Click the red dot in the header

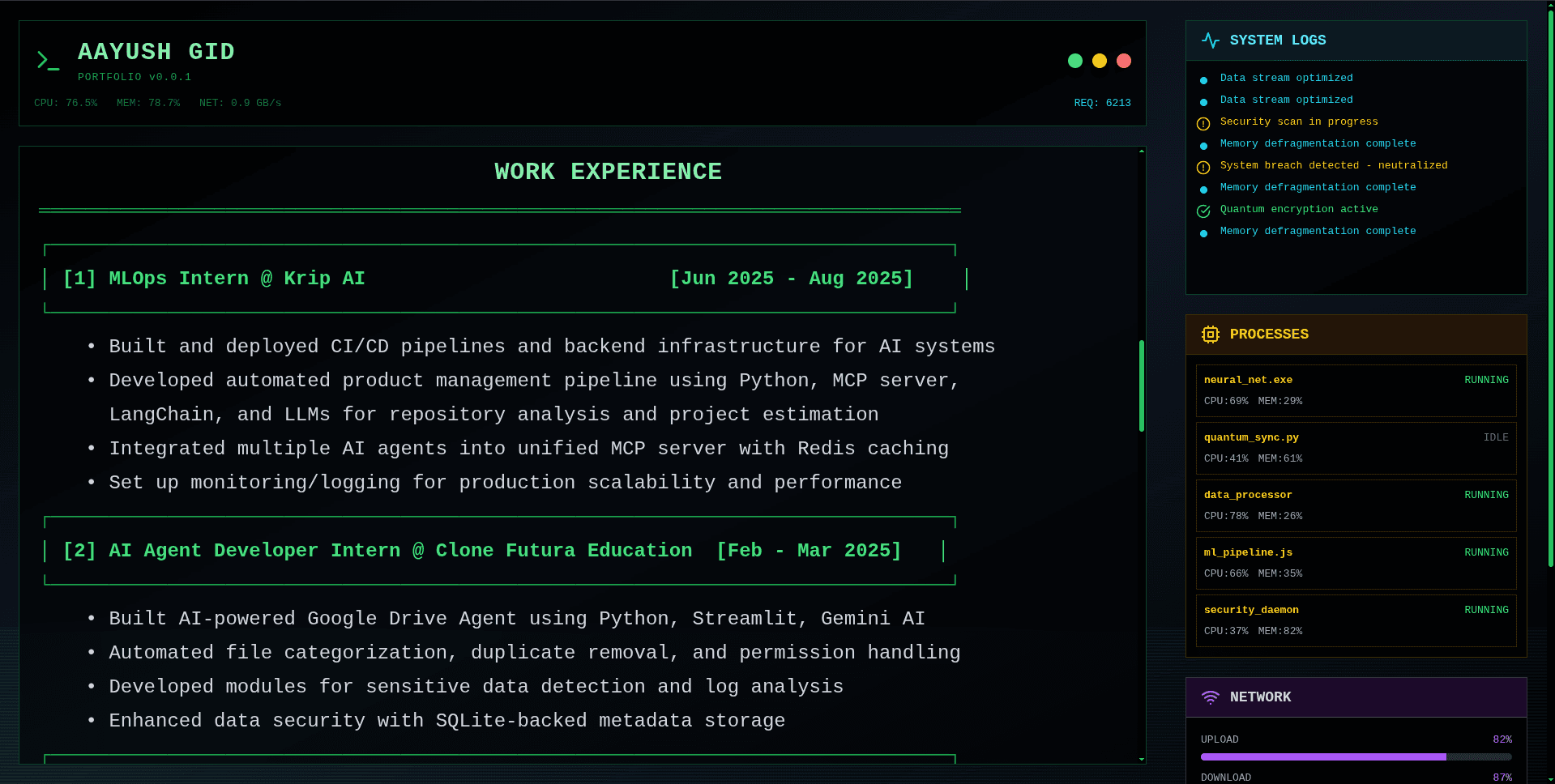[x=1123, y=61]
